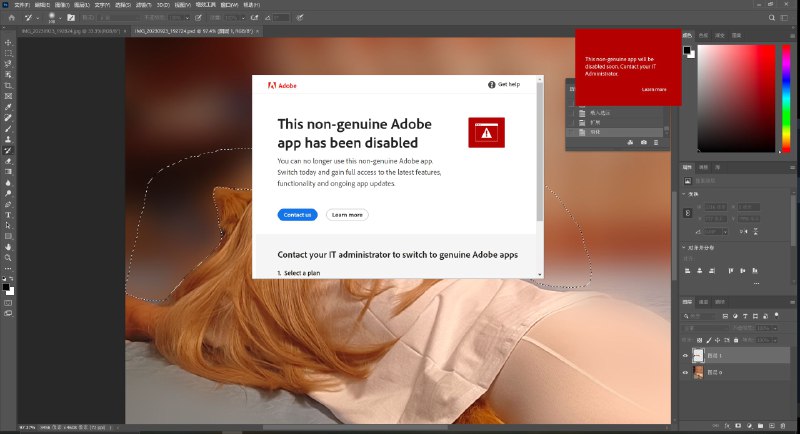Open the layer fill dropdown
This screenshot has height=434, width=800.
tap(775, 340)
